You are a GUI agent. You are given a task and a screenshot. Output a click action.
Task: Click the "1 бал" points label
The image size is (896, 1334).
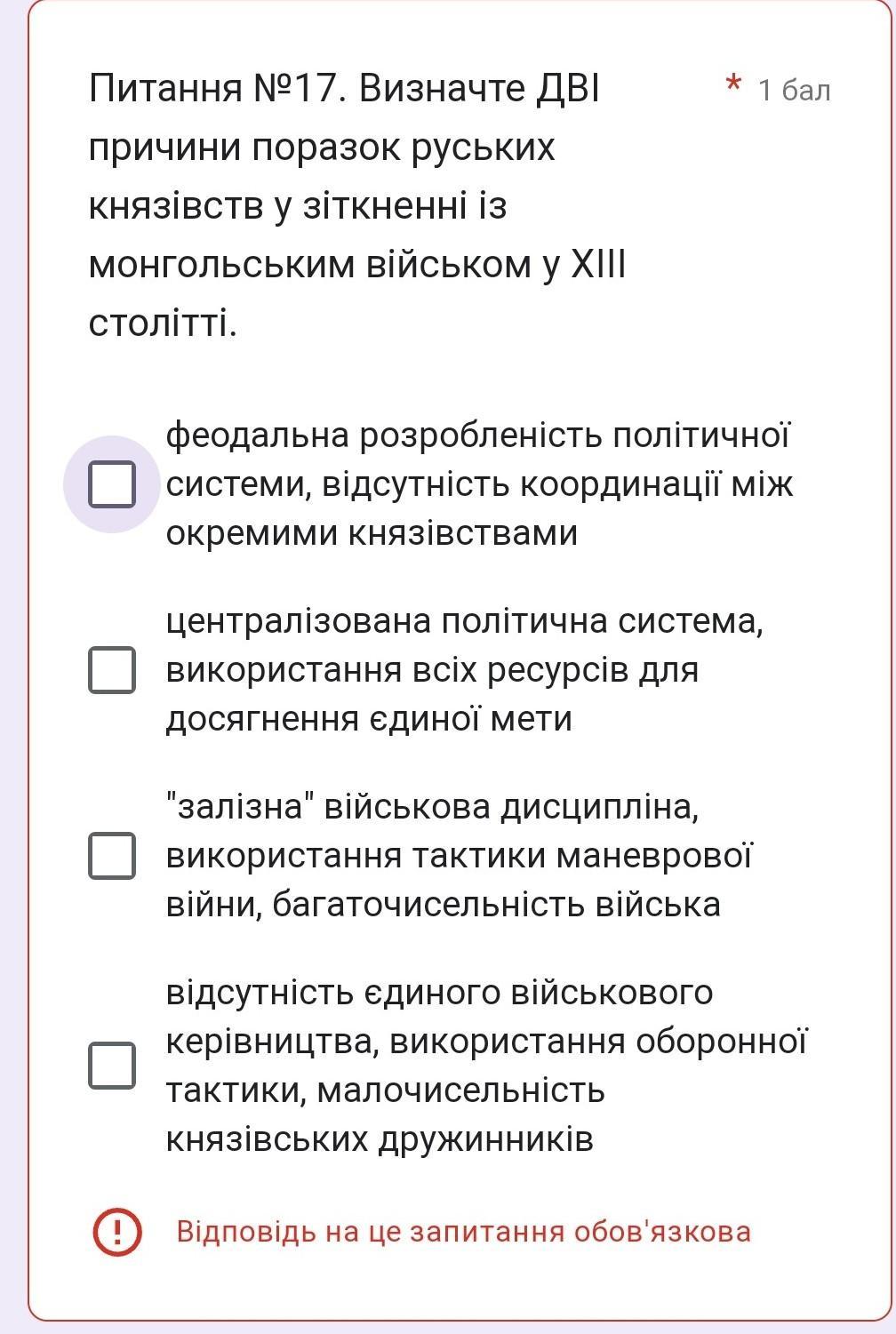(x=794, y=90)
